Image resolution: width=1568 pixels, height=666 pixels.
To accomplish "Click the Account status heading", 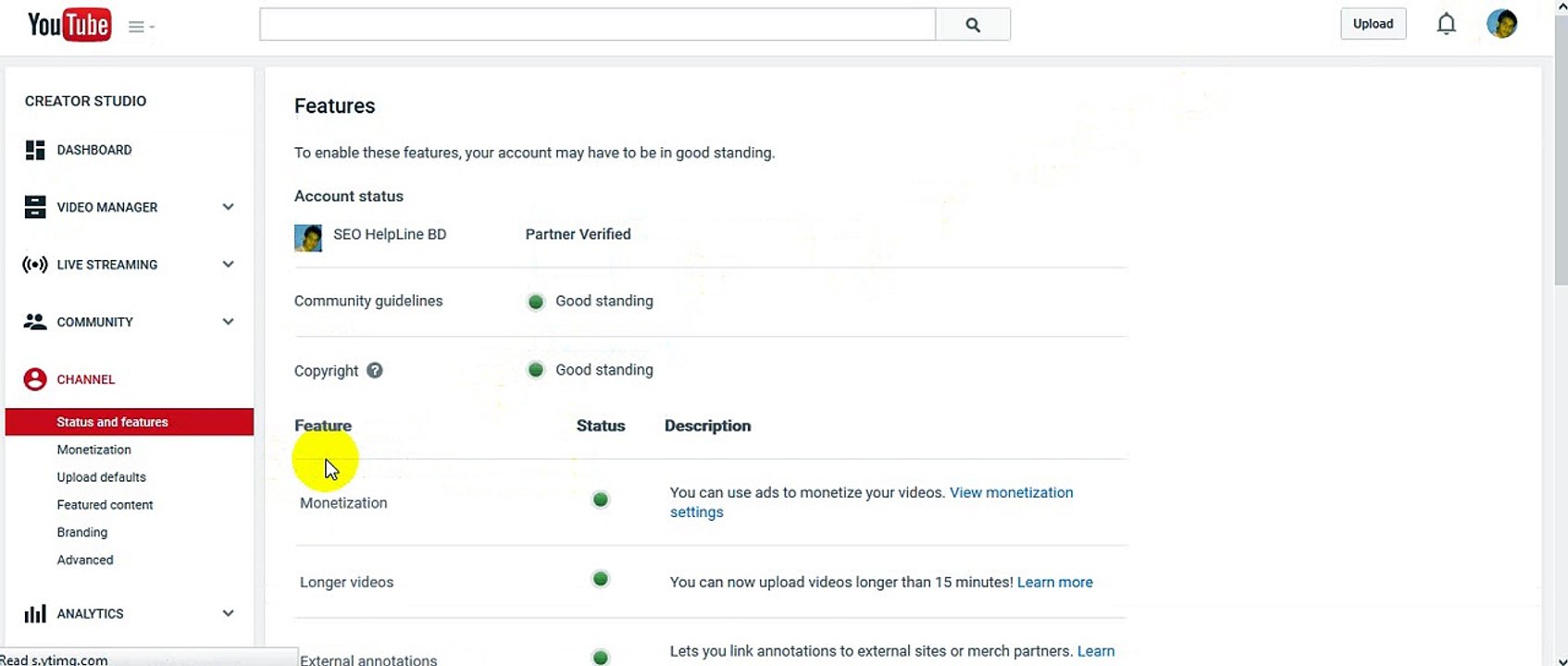I will (349, 196).
